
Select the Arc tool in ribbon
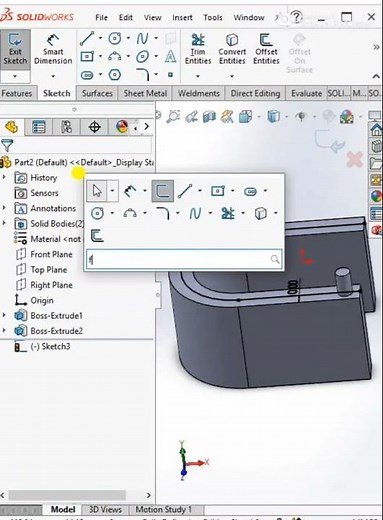pyautogui.click(x=115, y=56)
